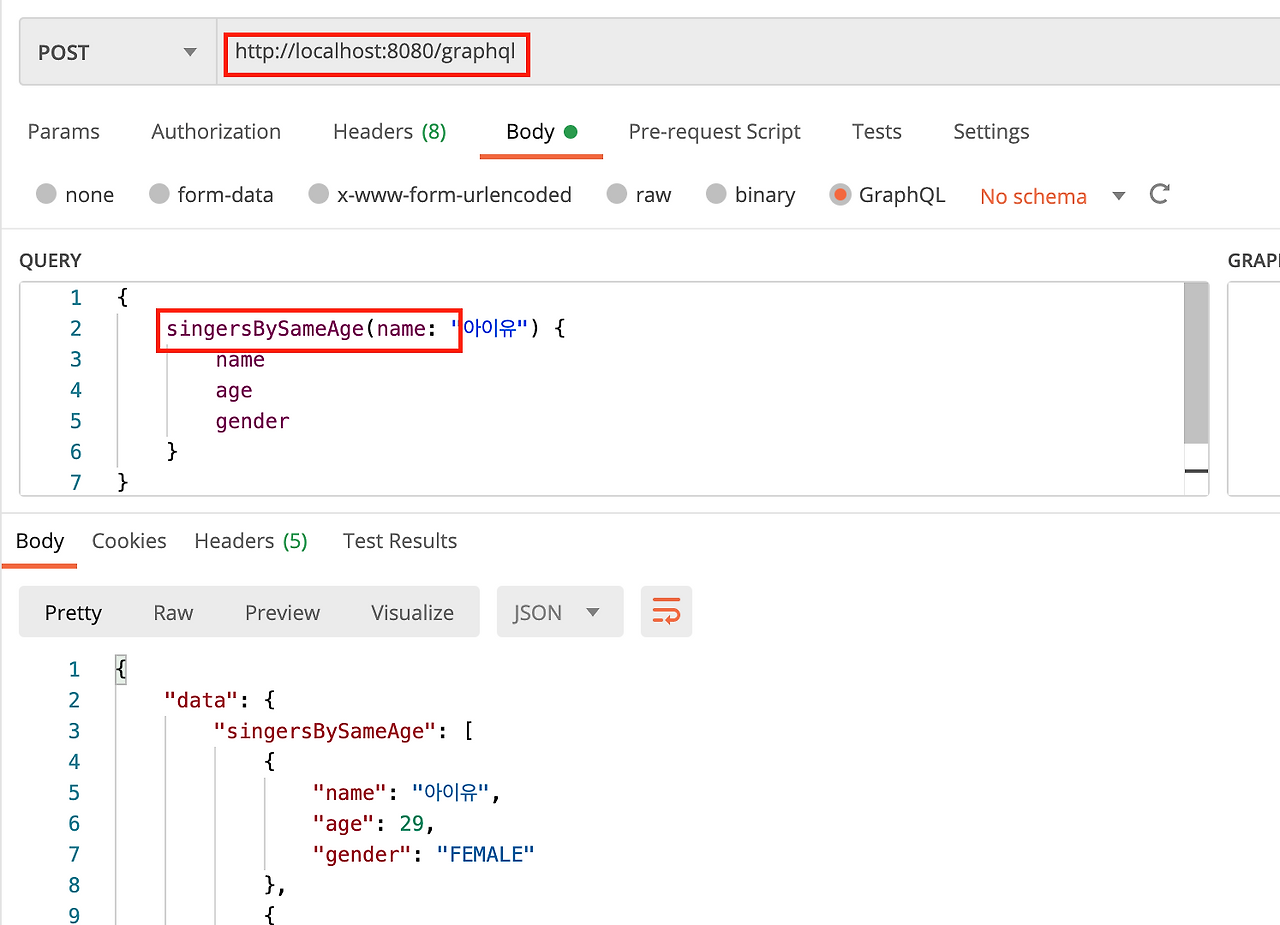Open the Authorization tab
1280x925 pixels.
tap(215, 131)
